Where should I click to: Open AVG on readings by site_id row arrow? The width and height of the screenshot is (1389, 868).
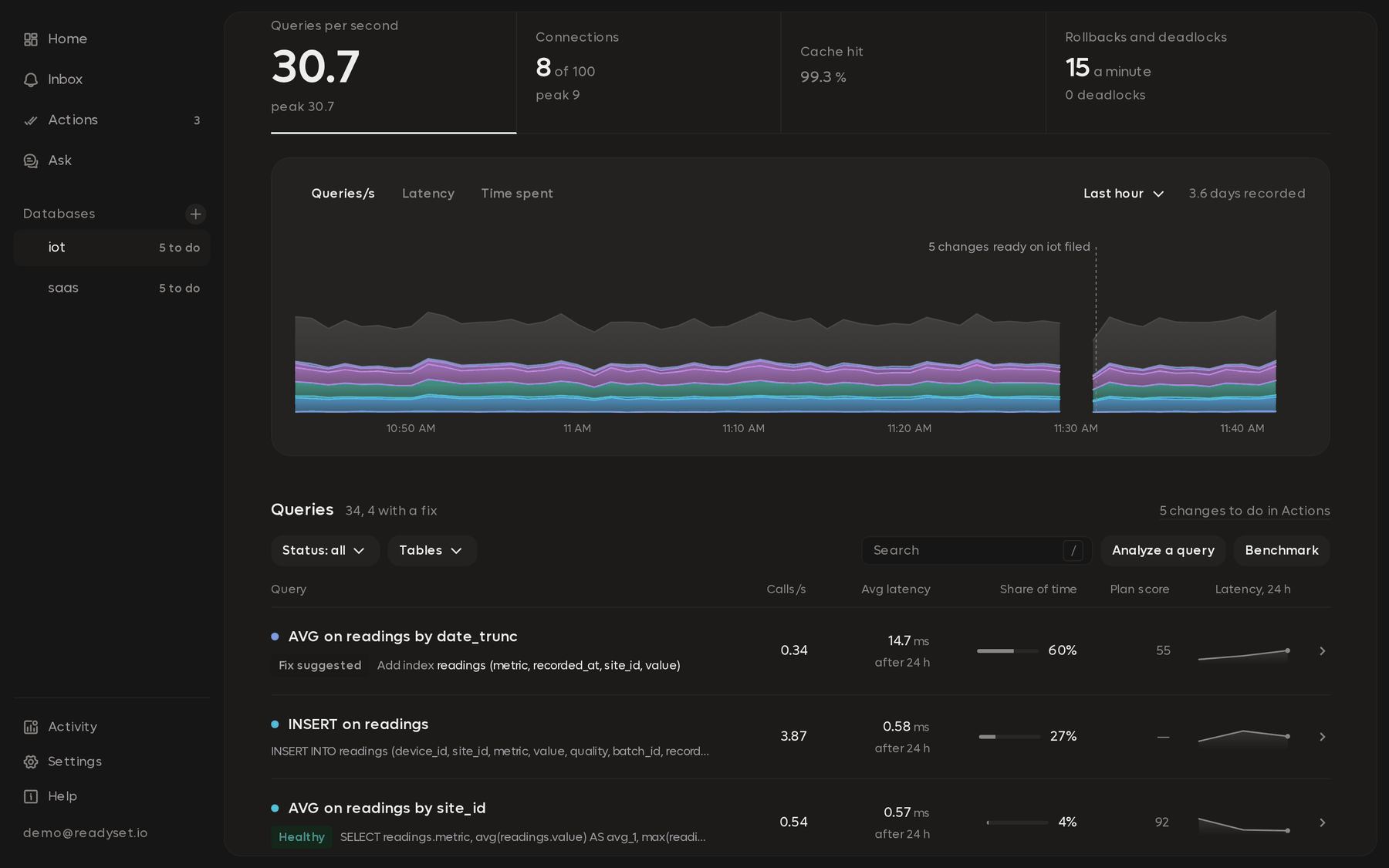pos(1322,822)
